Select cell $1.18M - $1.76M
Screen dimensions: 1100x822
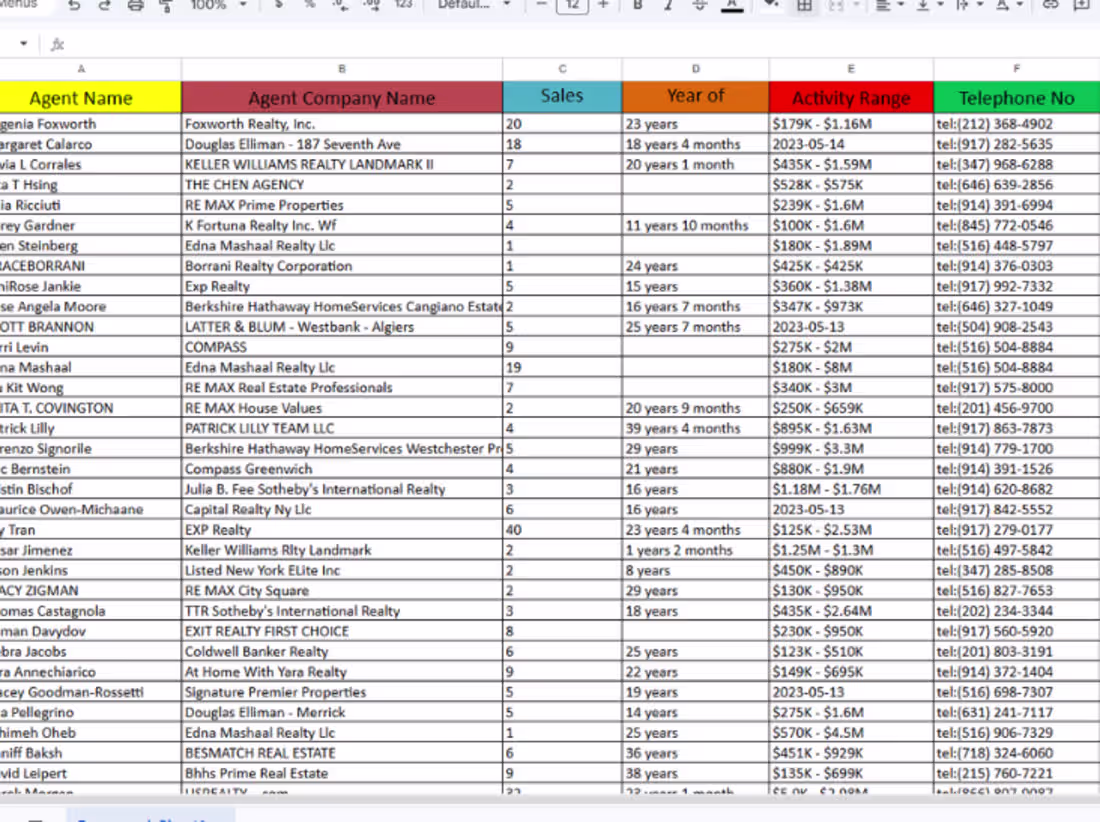click(x=851, y=489)
